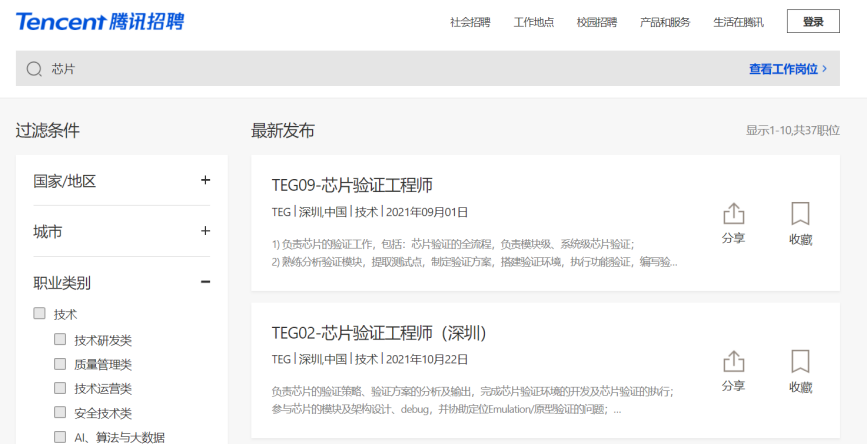Share the TEG09-芯片验证工程师 job
The width and height of the screenshot is (868, 444).
(x=733, y=223)
